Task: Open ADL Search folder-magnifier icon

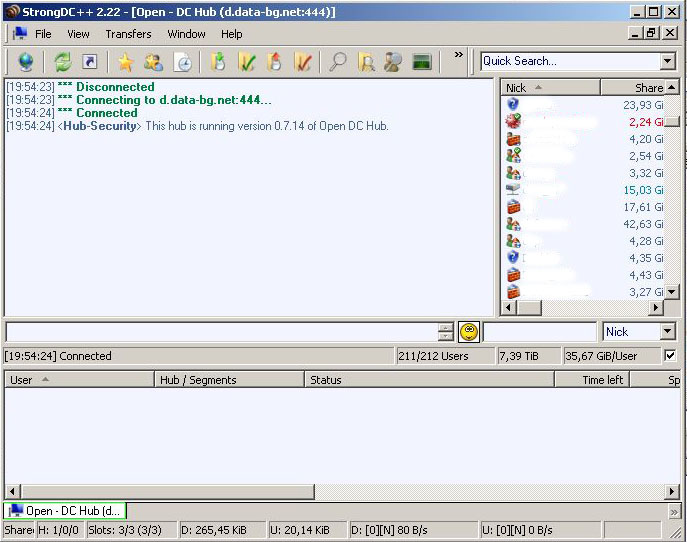Action: tap(366, 61)
